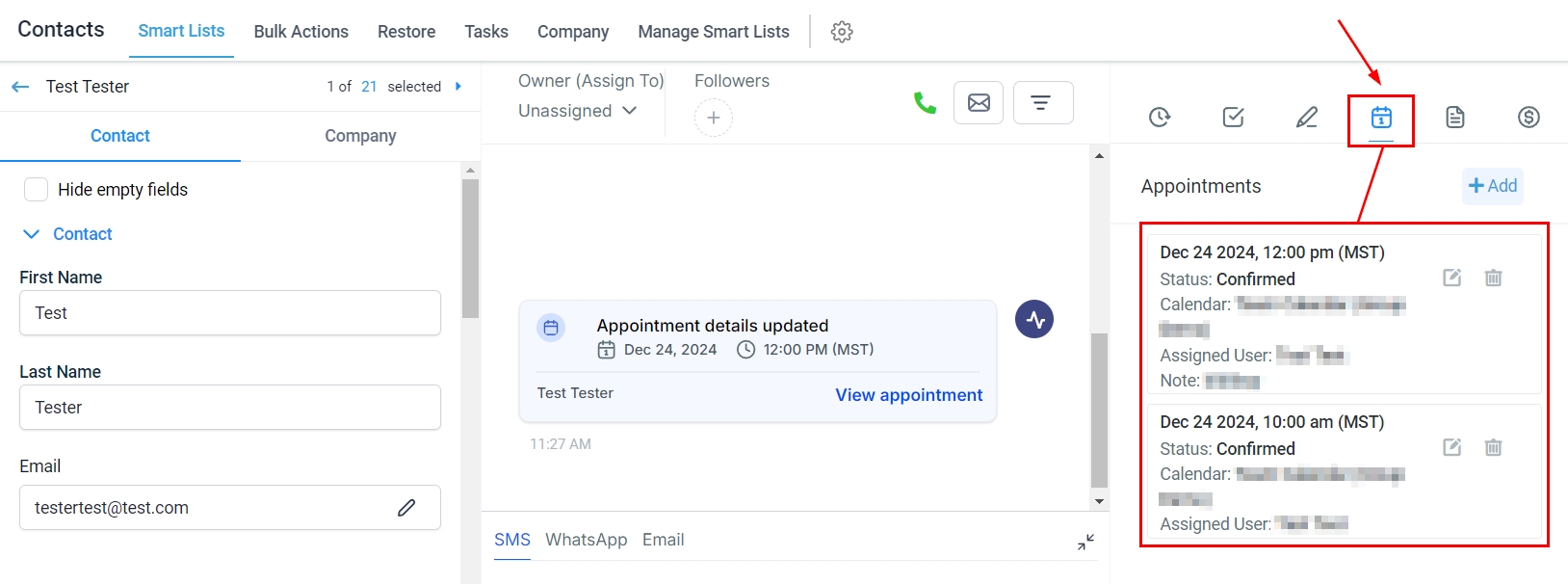Switch to the Bulk Actions tab
The height and width of the screenshot is (584, 1568).
click(x=301, y=32)
